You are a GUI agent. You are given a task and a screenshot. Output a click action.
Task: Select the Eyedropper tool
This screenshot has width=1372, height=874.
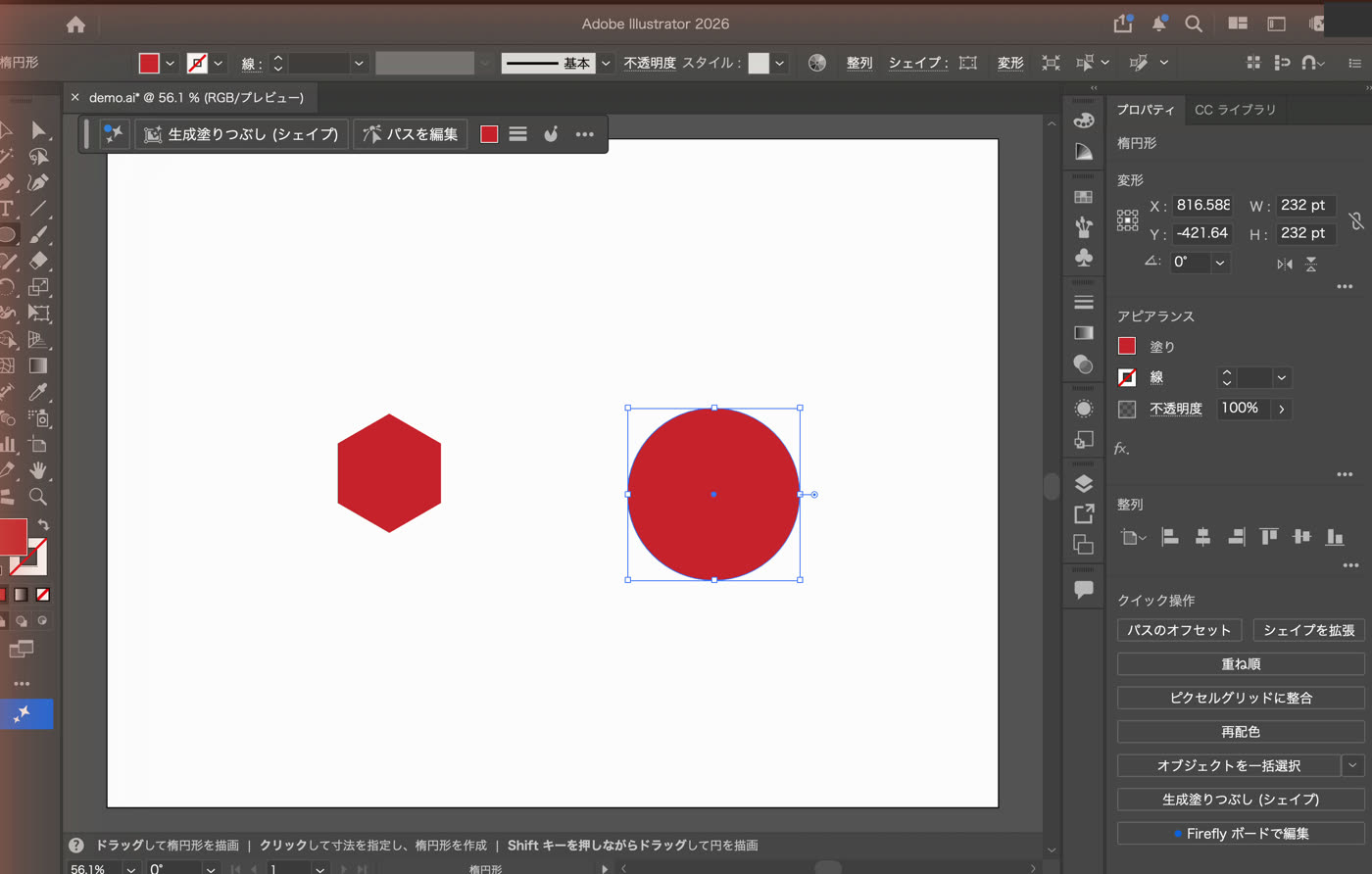[x=38, y=392]
